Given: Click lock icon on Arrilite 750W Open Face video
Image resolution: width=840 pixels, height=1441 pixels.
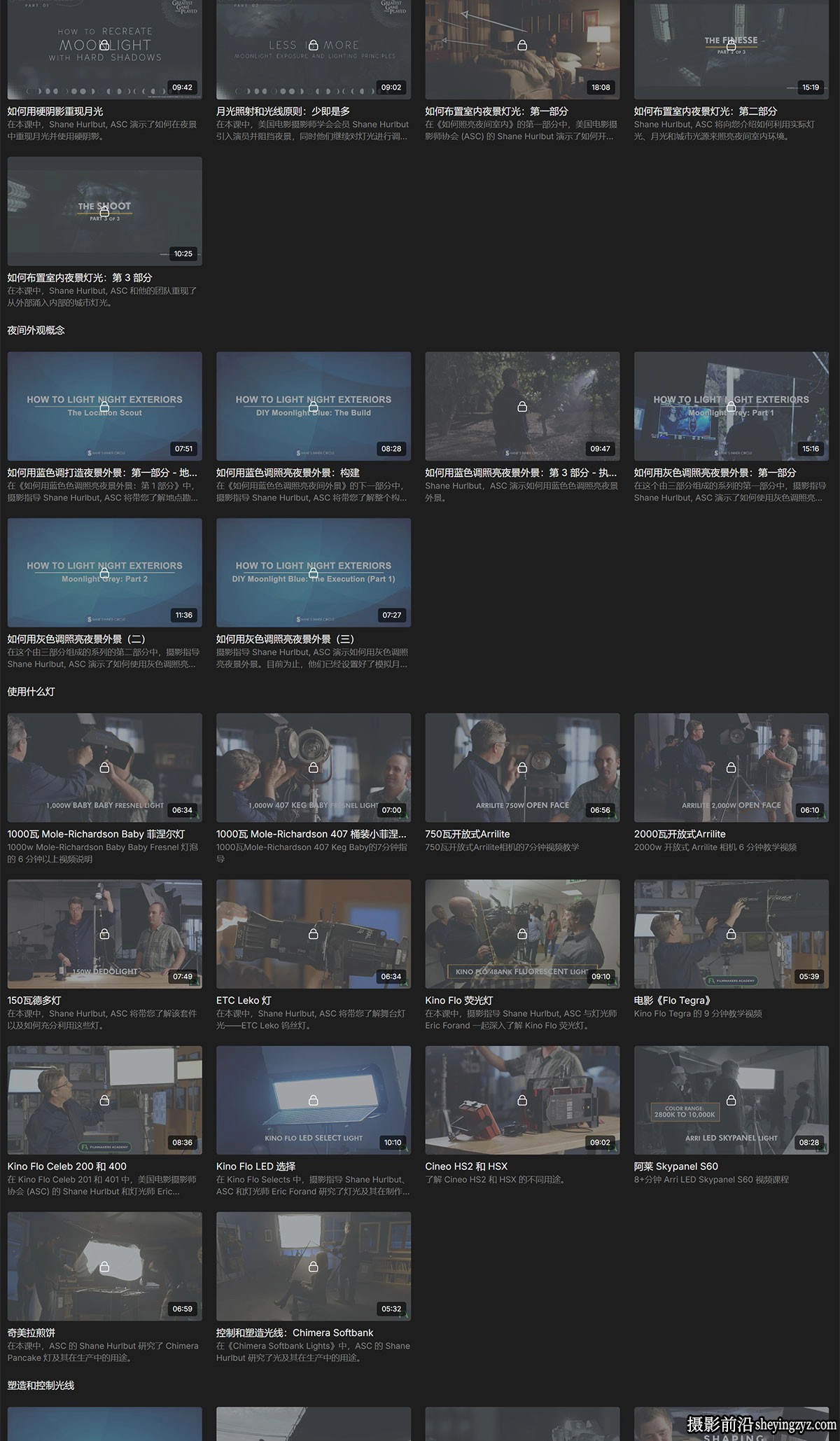Looking at the screenshot, I should coord(522,767).
